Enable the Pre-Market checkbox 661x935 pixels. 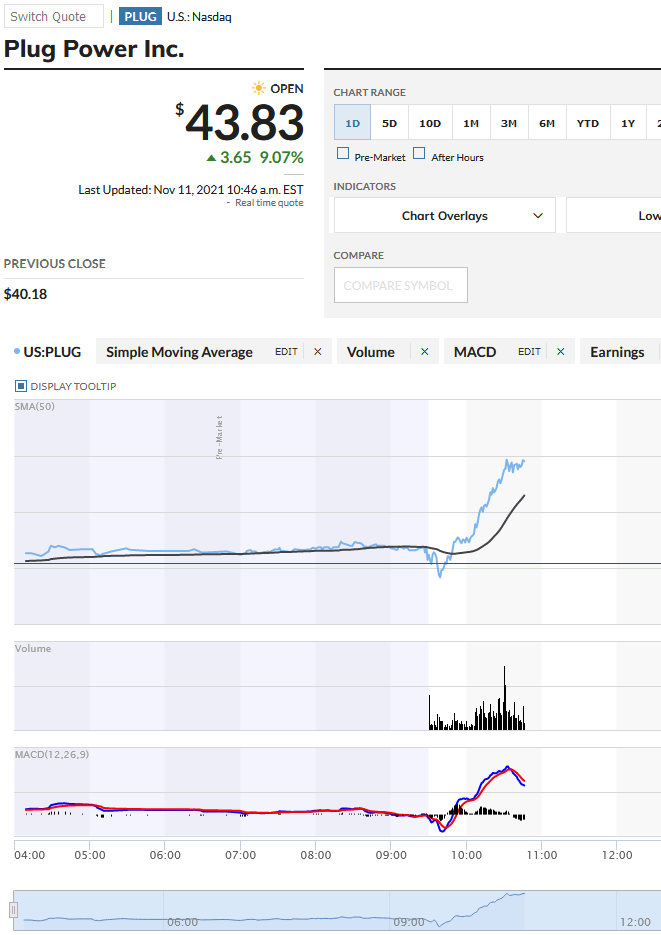point(343,153)
